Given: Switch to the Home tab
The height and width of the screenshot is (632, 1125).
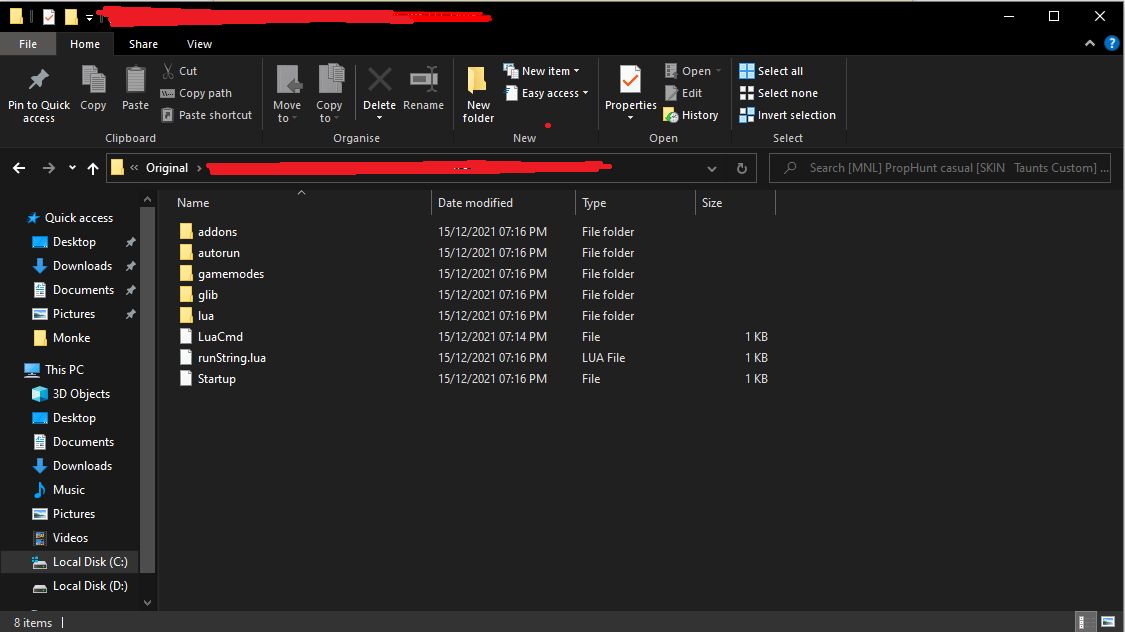Looking at the screenshot, I should click(85, 44).
